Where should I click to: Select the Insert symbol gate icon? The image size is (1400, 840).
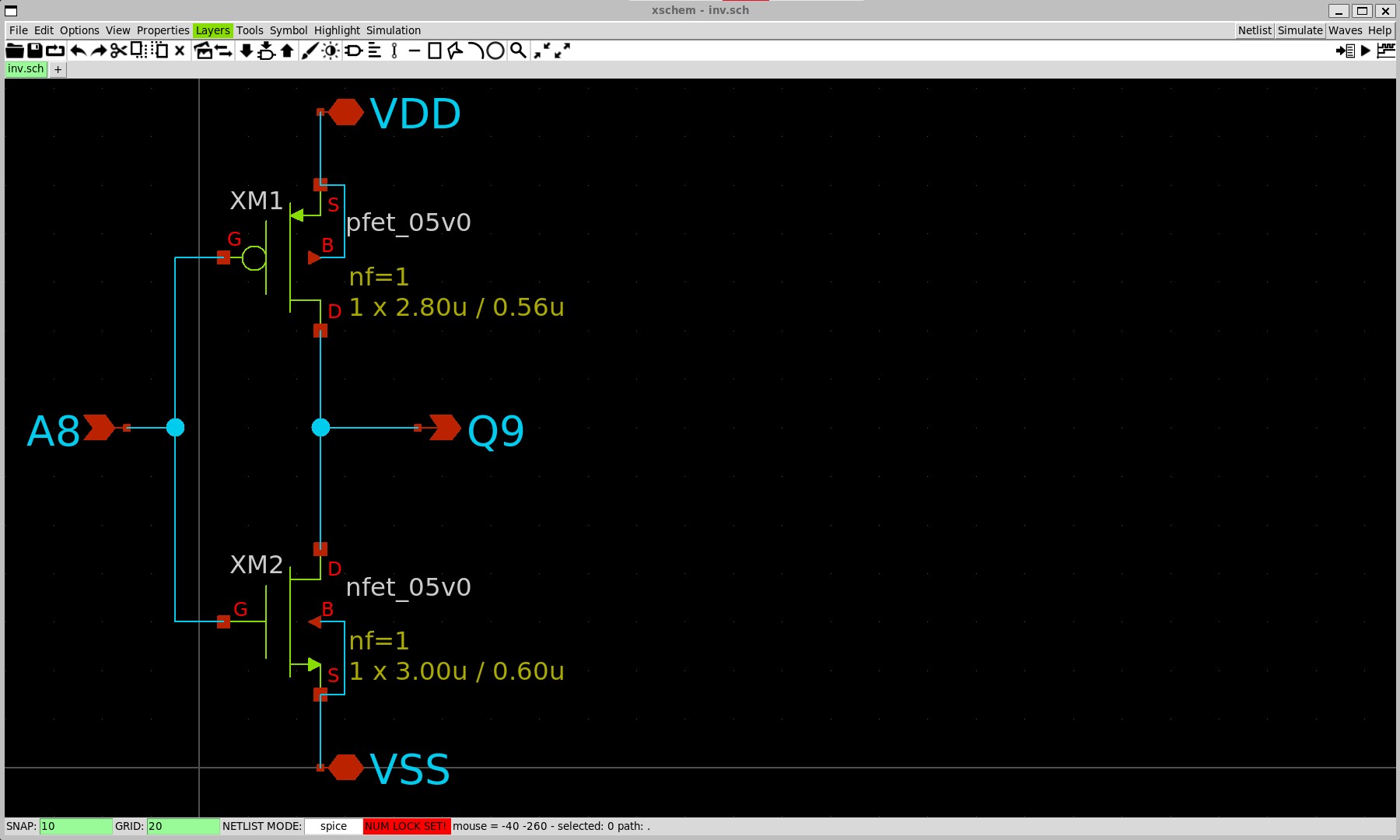[353, 51]
